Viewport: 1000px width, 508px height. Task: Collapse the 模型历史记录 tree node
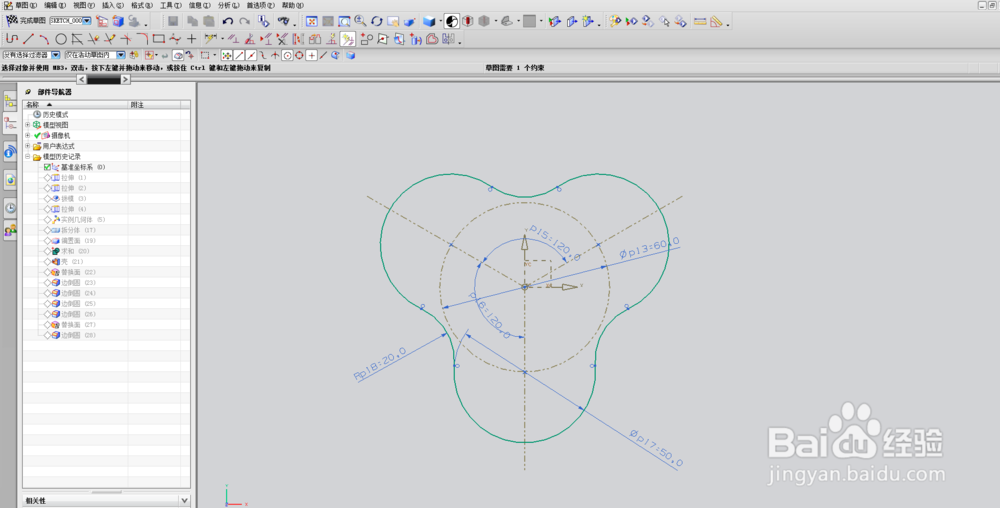[x=27, y=156]
